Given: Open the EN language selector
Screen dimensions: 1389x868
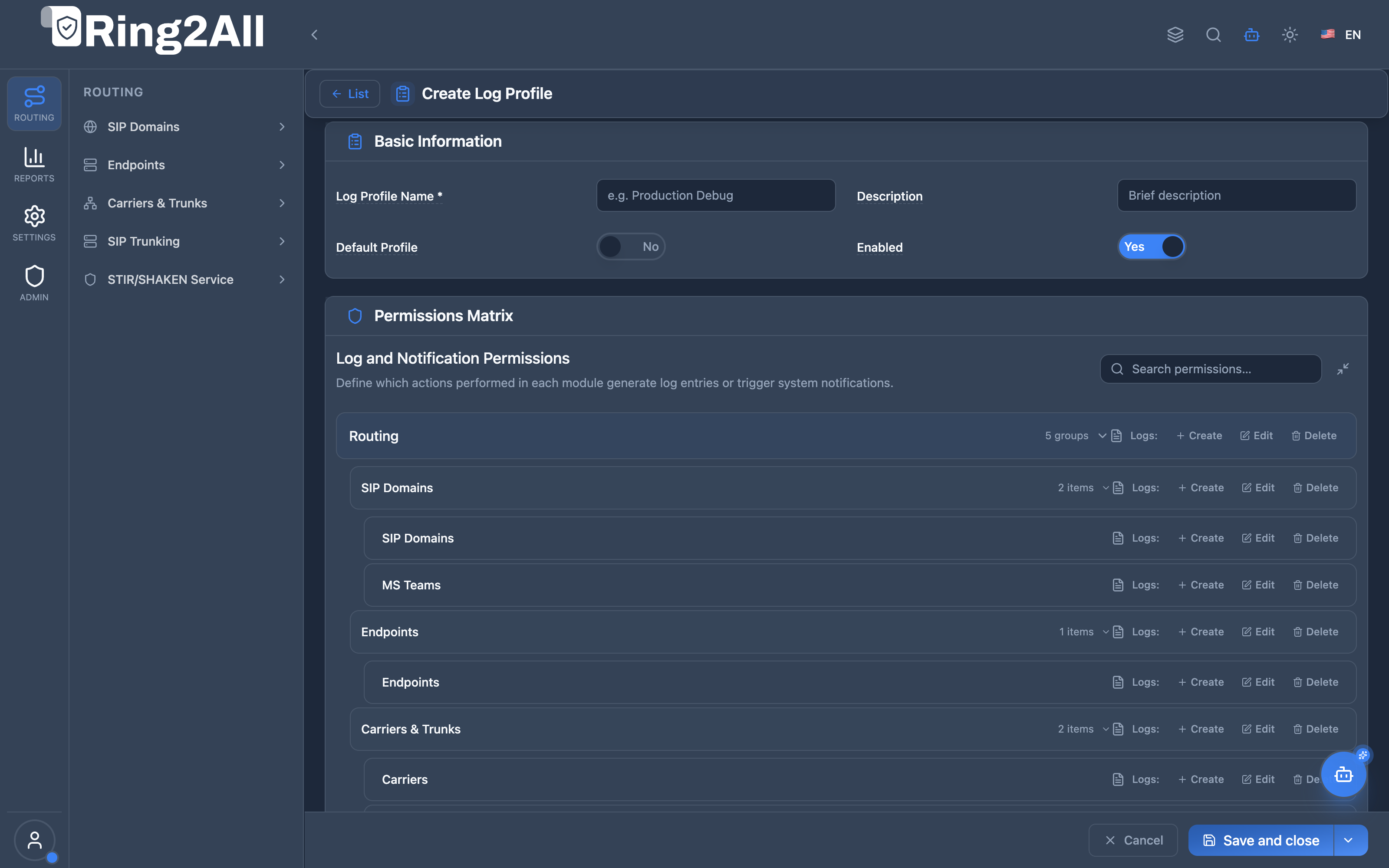Looking at the screenshot, I should pos(1341,34).
